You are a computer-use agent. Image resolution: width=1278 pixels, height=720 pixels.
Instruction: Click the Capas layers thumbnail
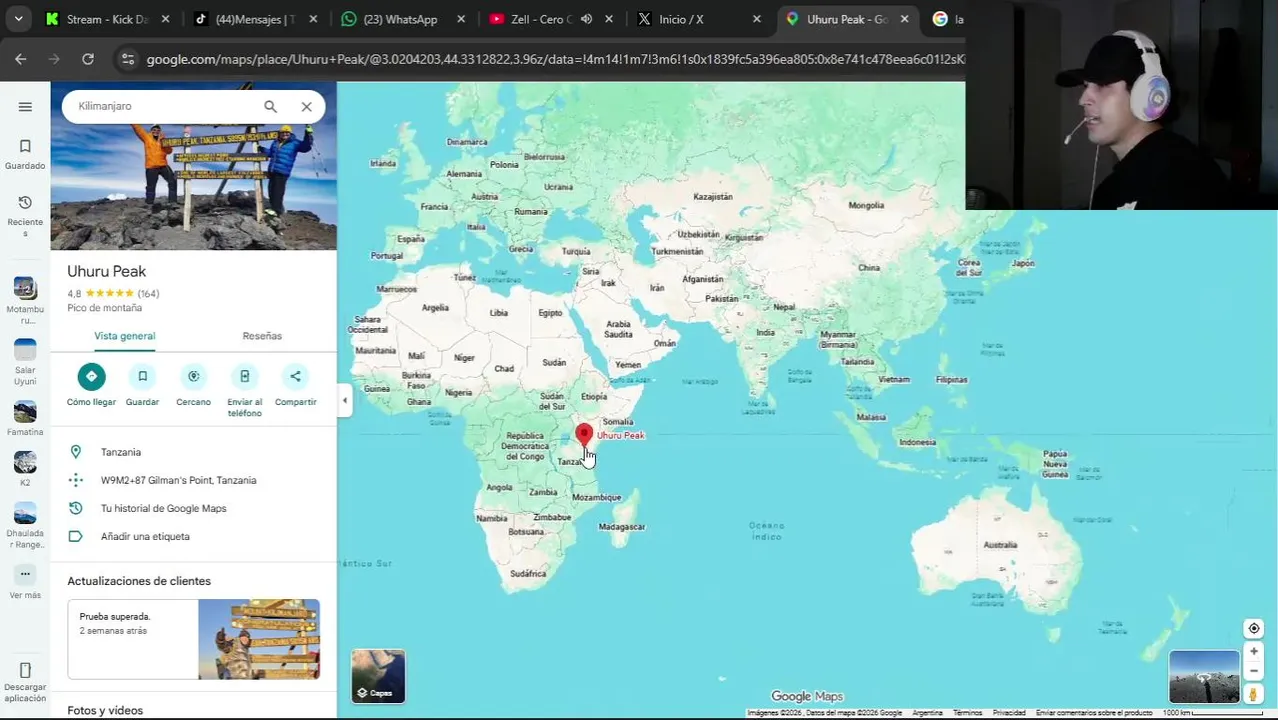point(378,676)
